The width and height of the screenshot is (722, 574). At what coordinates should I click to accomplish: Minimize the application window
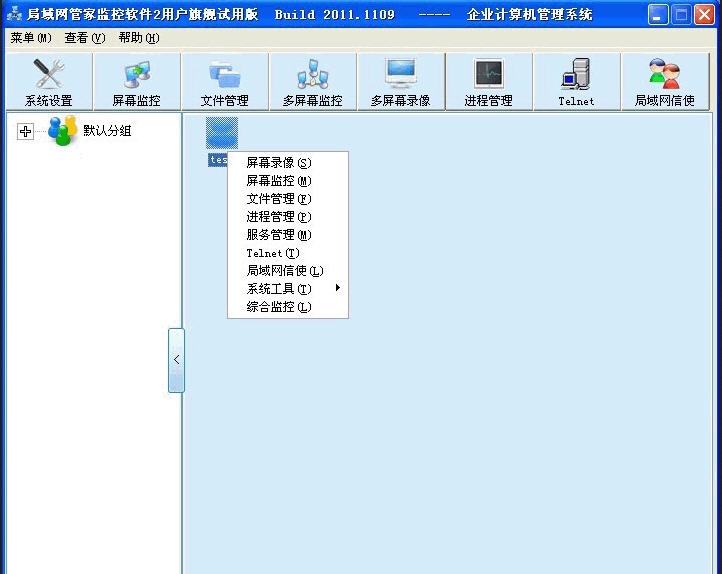pyautogui.click(x=658, y=15)
